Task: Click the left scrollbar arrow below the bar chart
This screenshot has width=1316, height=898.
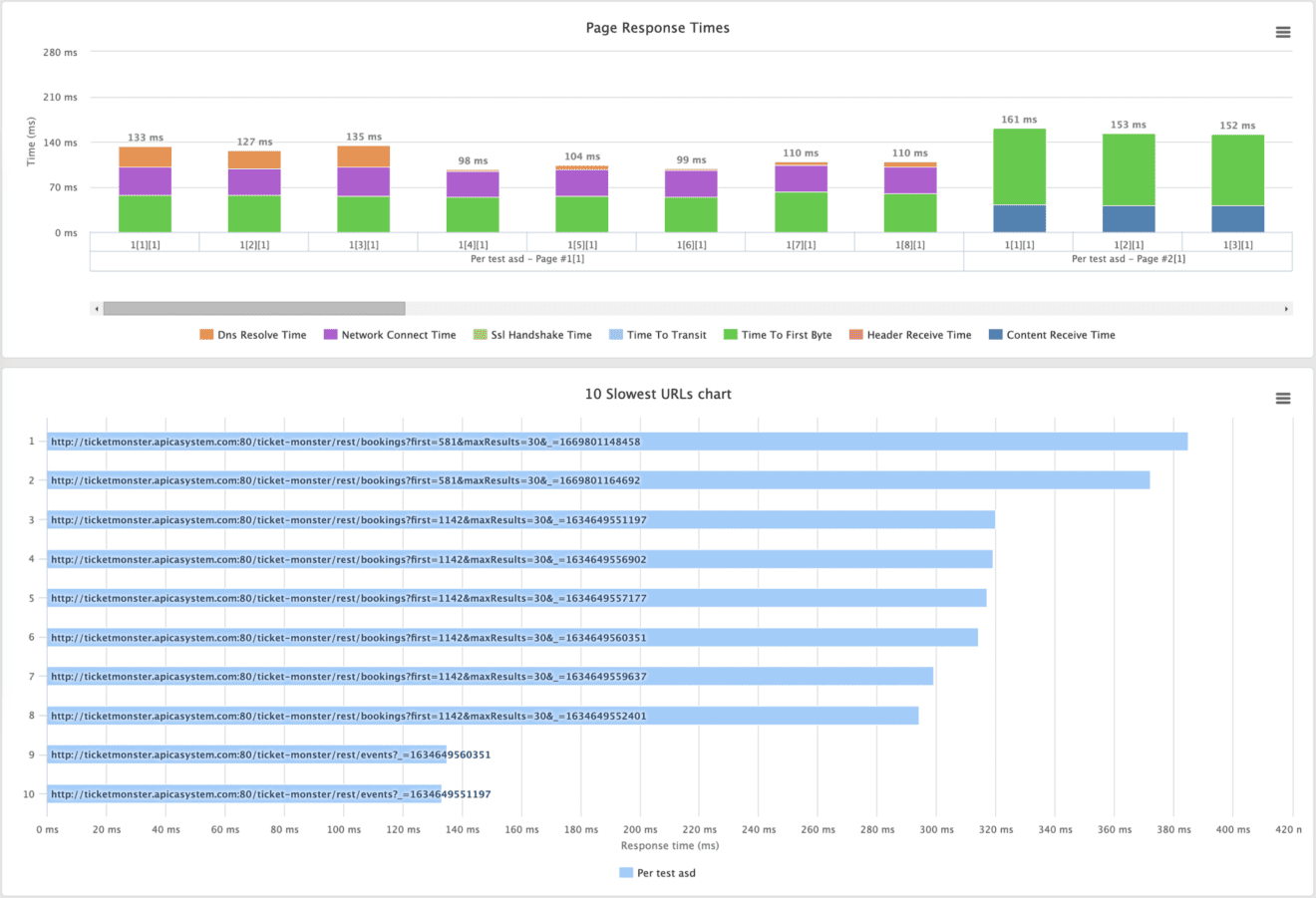Action: click(x=96, y=308)
